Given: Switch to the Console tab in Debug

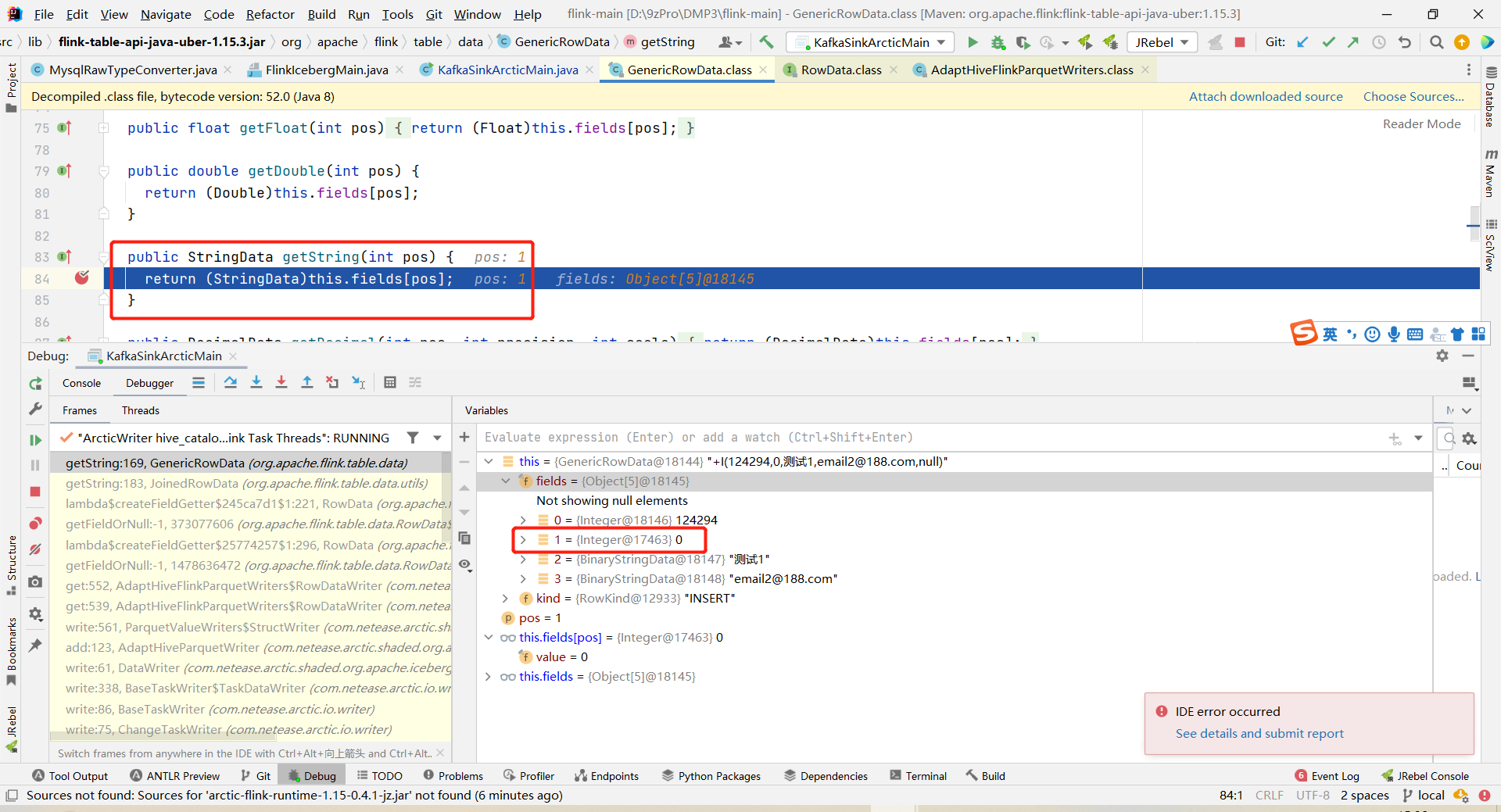Looking at the screenshot, I should tap(81, 383).
